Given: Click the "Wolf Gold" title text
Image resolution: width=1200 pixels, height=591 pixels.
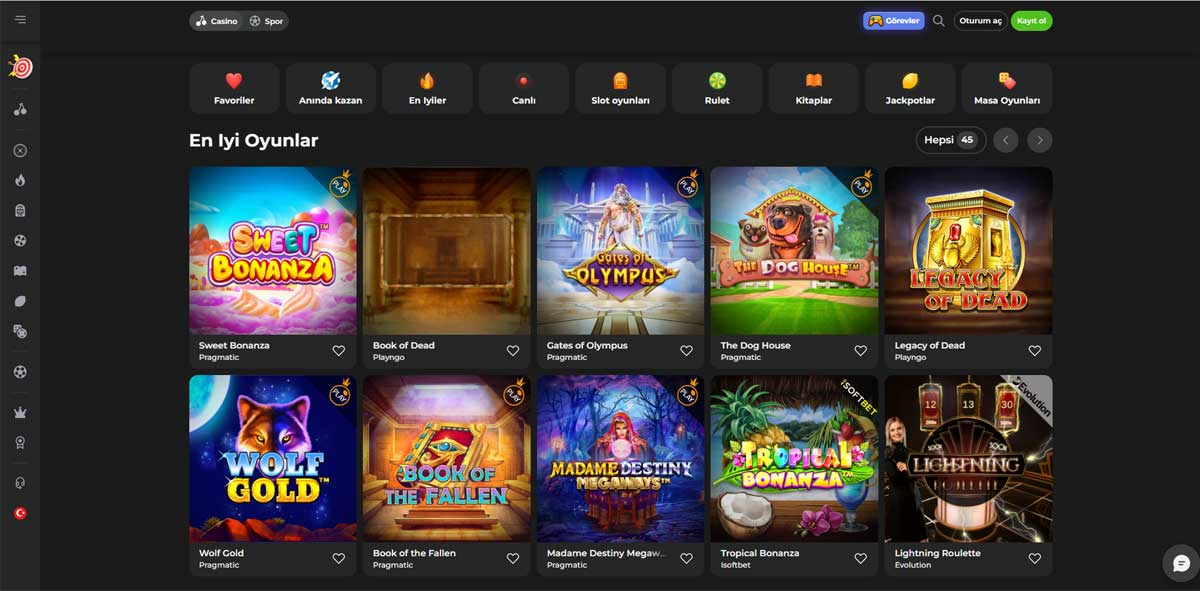Looking at the screenshot, I should 221,553.
